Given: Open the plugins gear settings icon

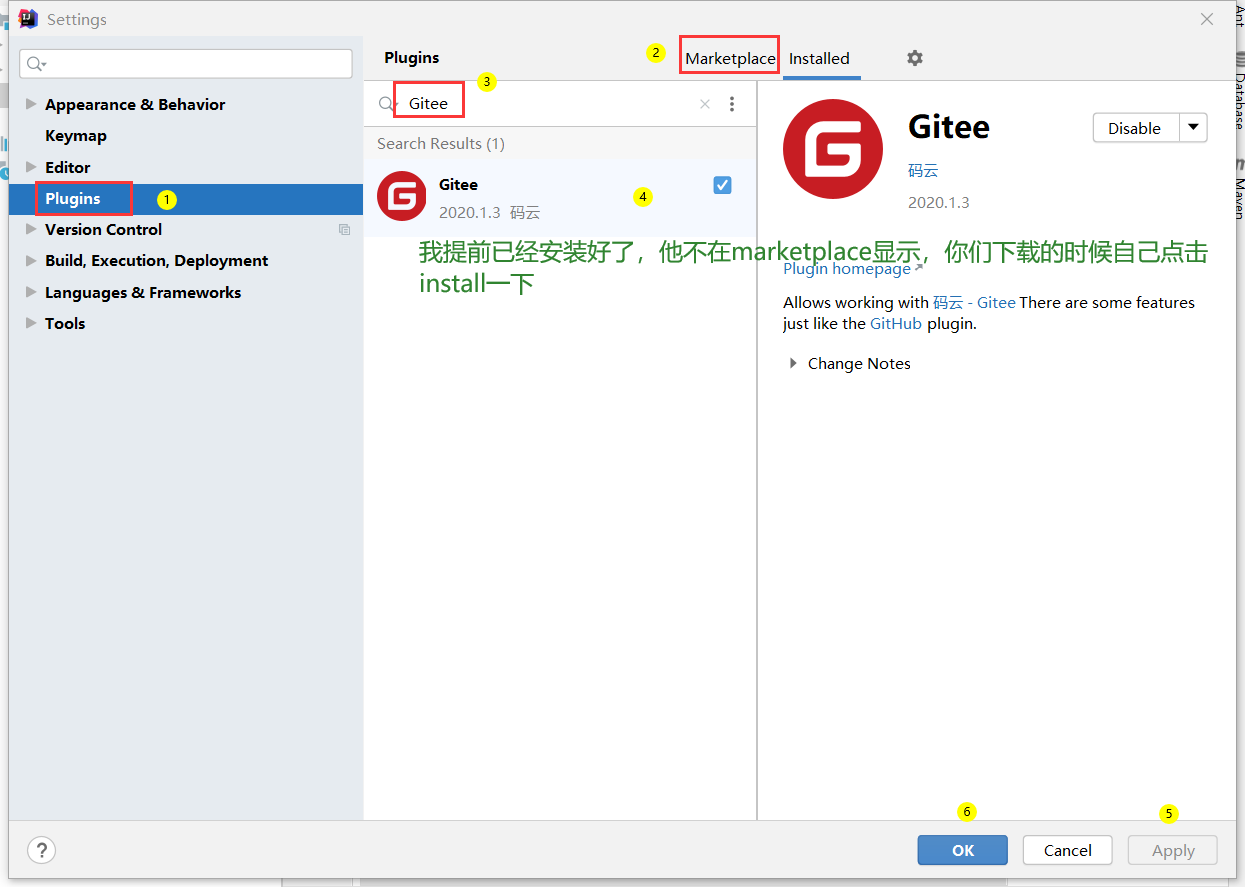Looking at the screenshot, I should [x=914, y=58].
